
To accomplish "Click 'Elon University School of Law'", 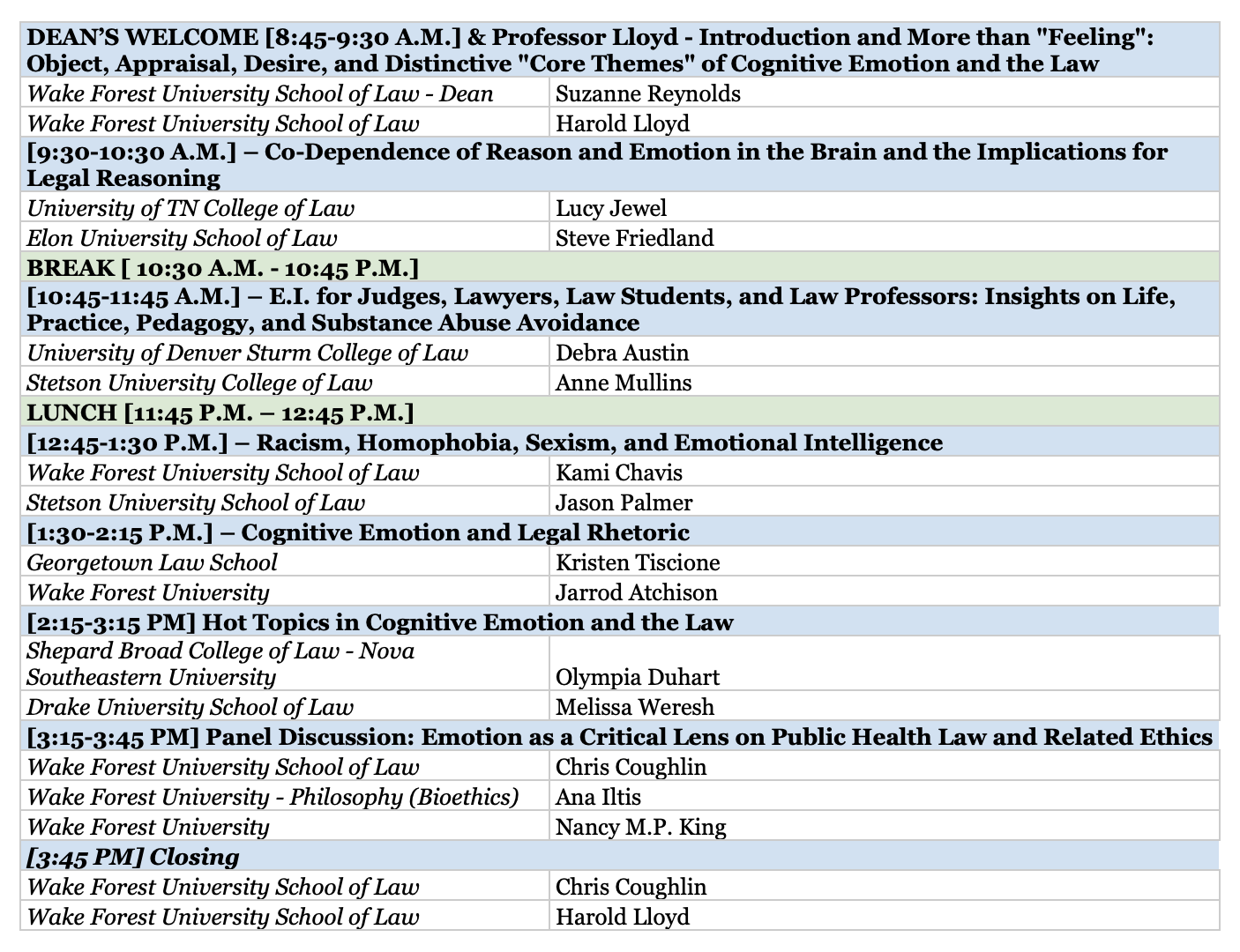I will point(182,238).
